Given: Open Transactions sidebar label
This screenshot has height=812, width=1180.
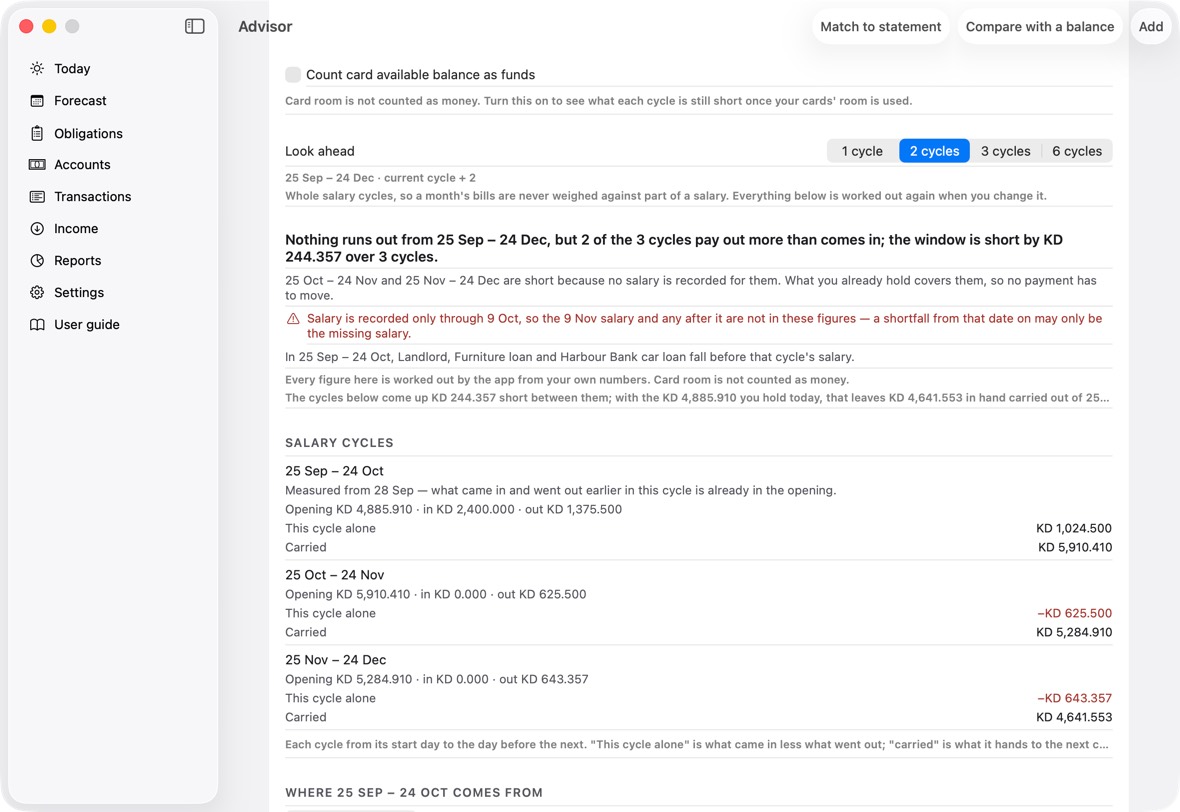Looking at the screenshot, I should pyautogui.click(x=93, y=196).
